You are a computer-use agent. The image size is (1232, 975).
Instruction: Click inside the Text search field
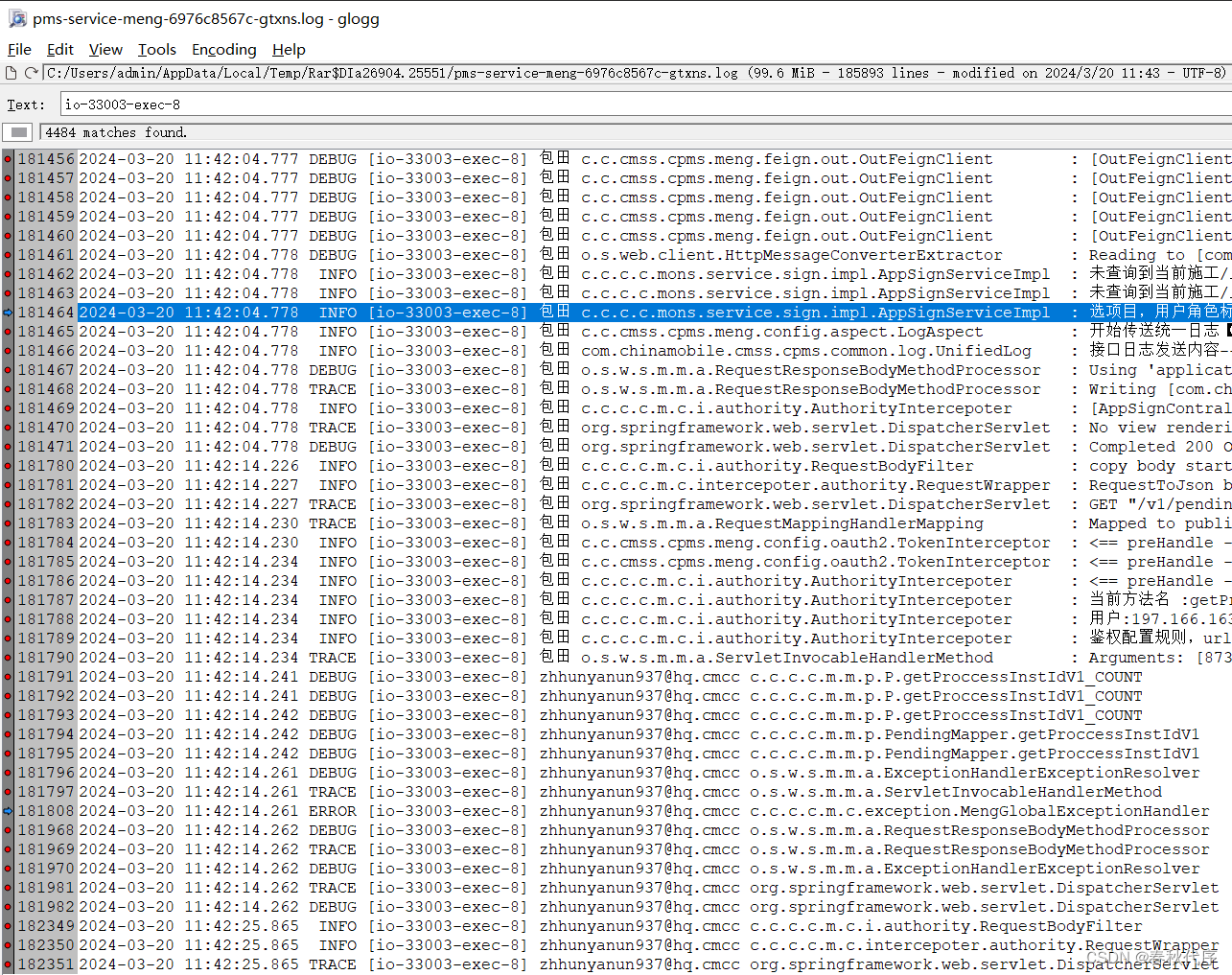coord(288,104)
